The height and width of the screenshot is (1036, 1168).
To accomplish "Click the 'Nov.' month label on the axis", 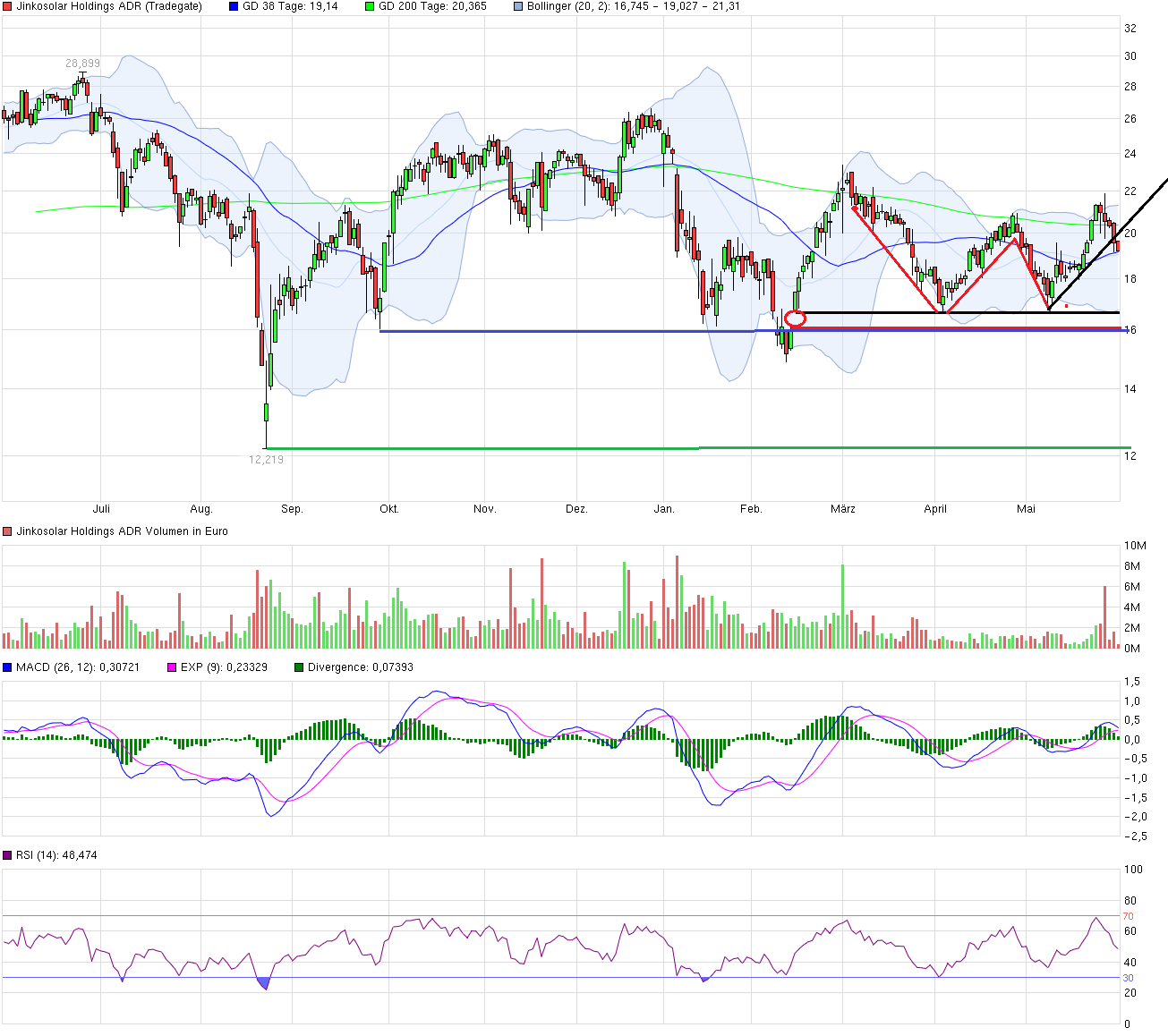I will tap(484, 509).
